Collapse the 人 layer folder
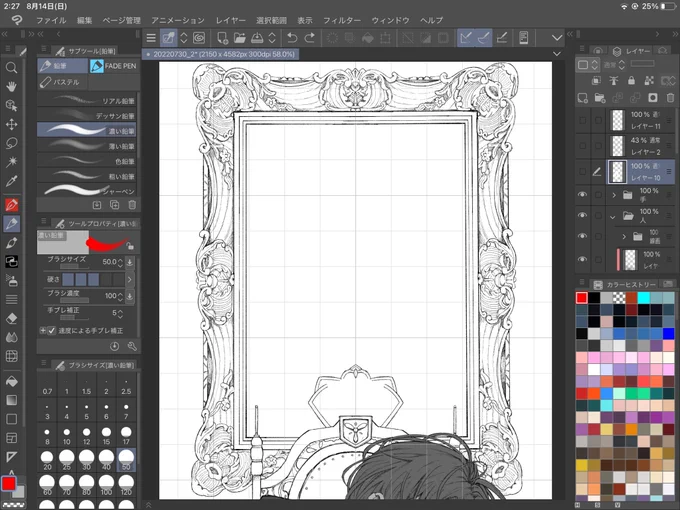This screenshot has width=680, height=510. 613,216
